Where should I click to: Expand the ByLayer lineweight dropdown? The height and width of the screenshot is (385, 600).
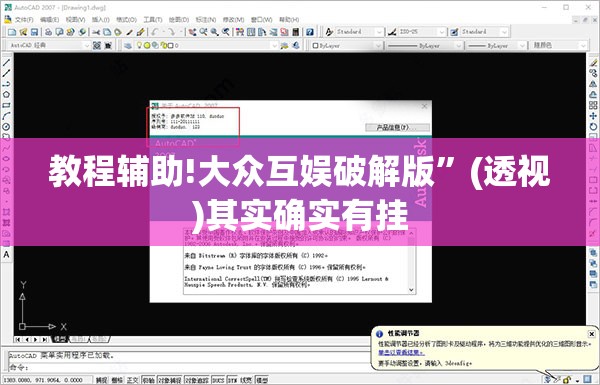point(522,46)
